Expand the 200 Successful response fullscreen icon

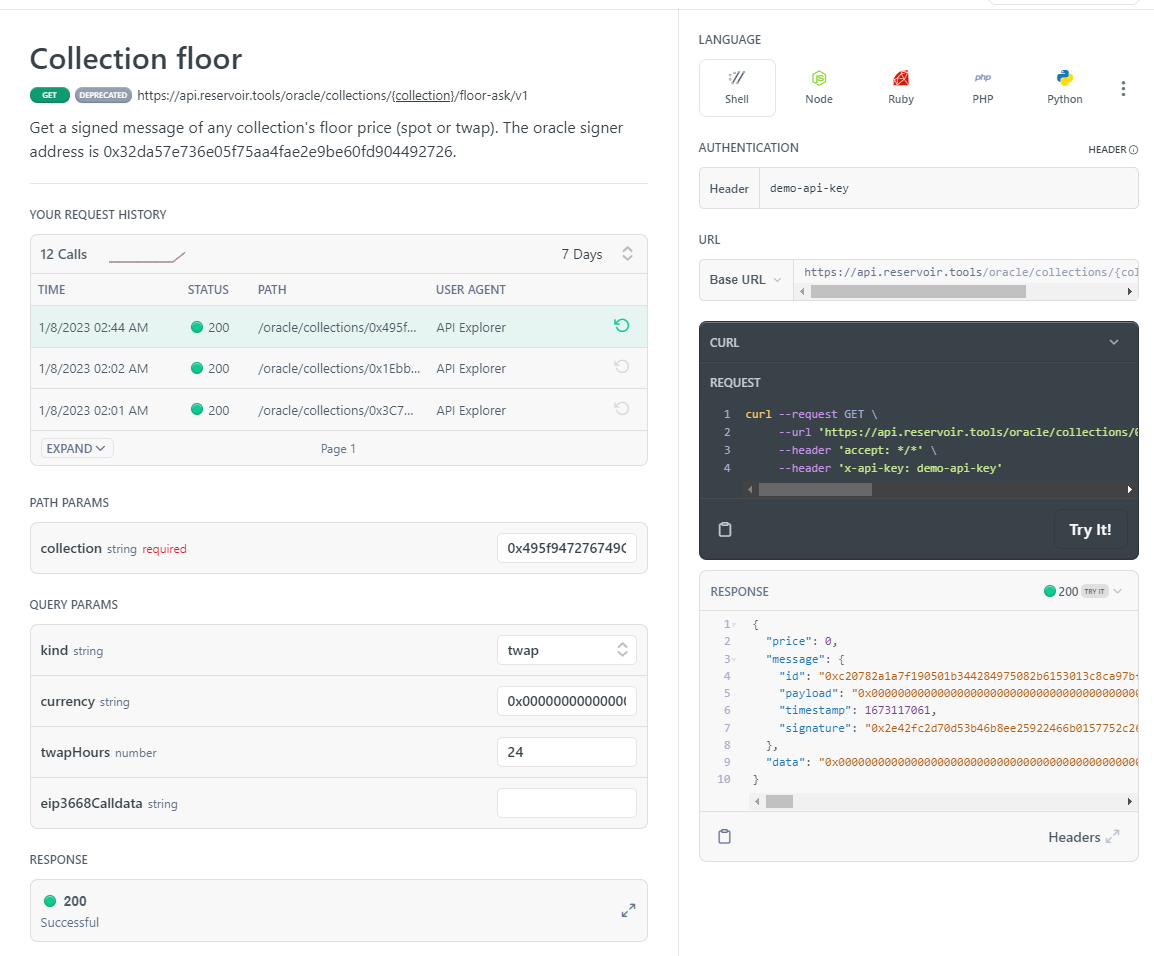point(628,911)
